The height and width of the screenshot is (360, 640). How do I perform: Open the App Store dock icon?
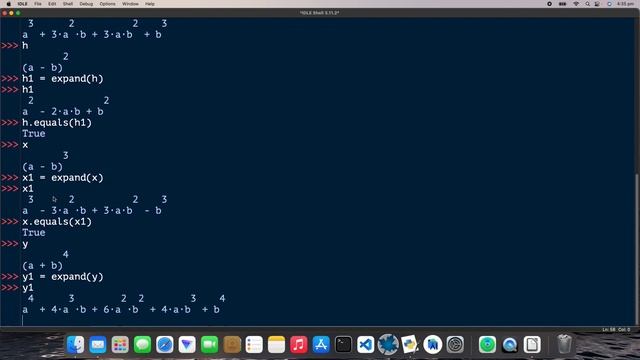pos(321,344)
